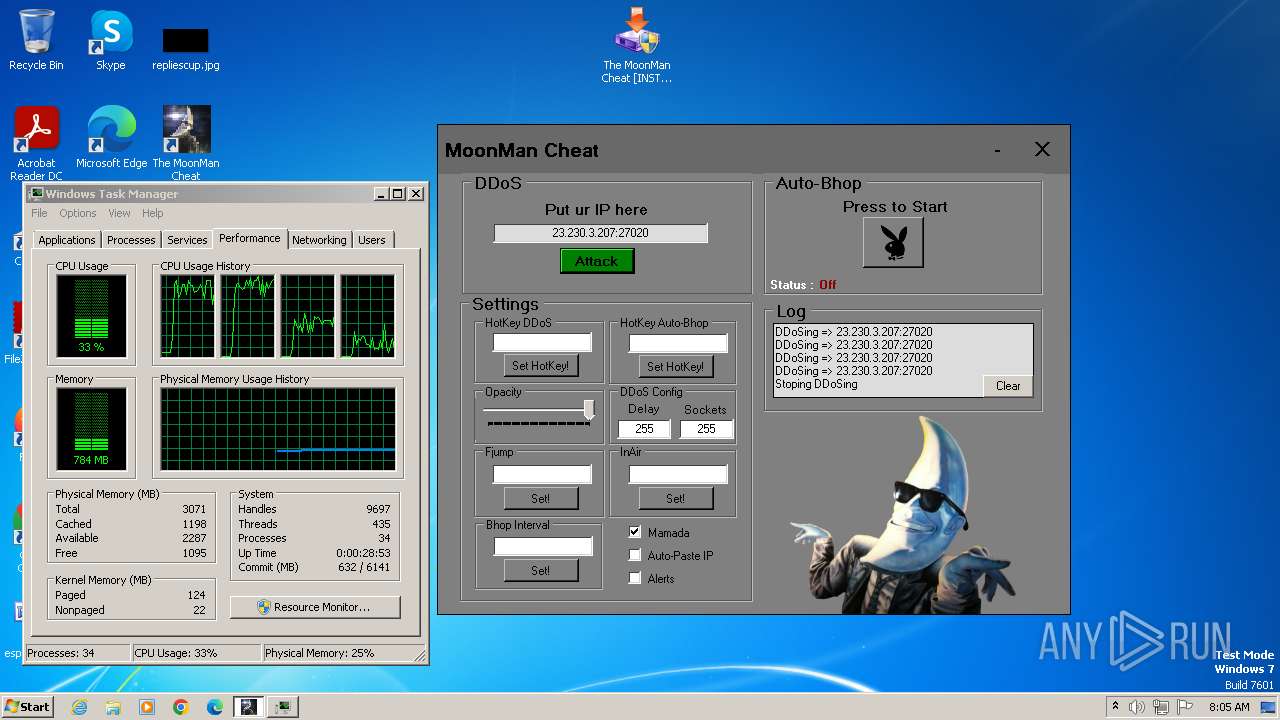
Task: Click Task Manager window title icon
Action: click(36, 194)
